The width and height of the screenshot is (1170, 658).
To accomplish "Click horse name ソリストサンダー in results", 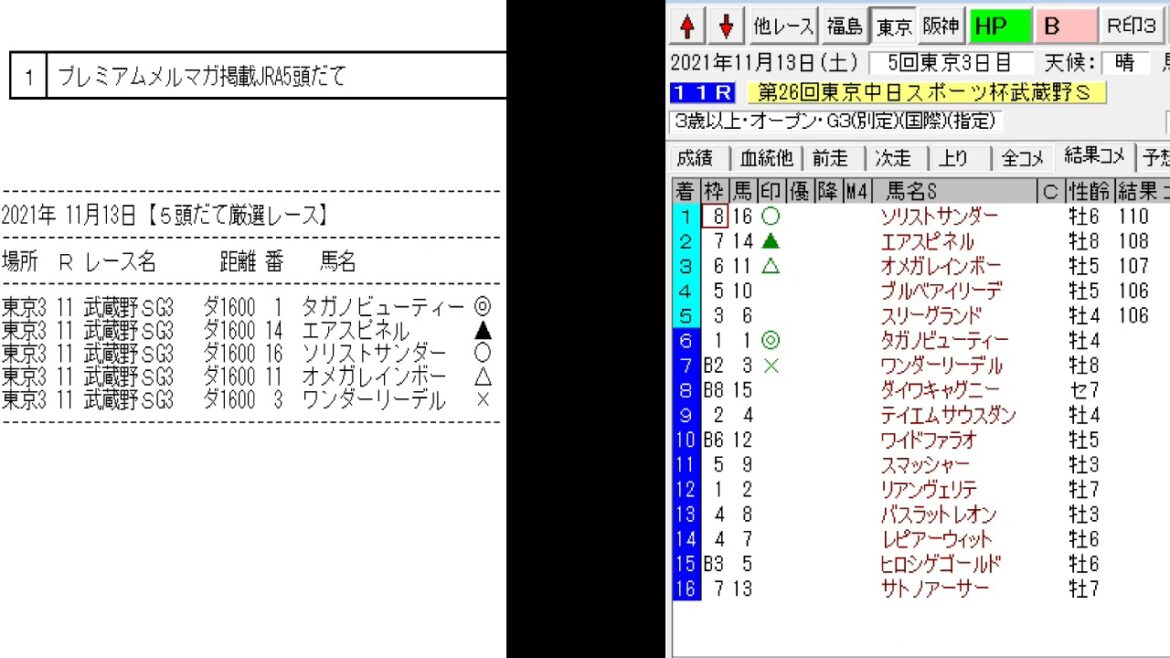I will (x=938, y=216).
